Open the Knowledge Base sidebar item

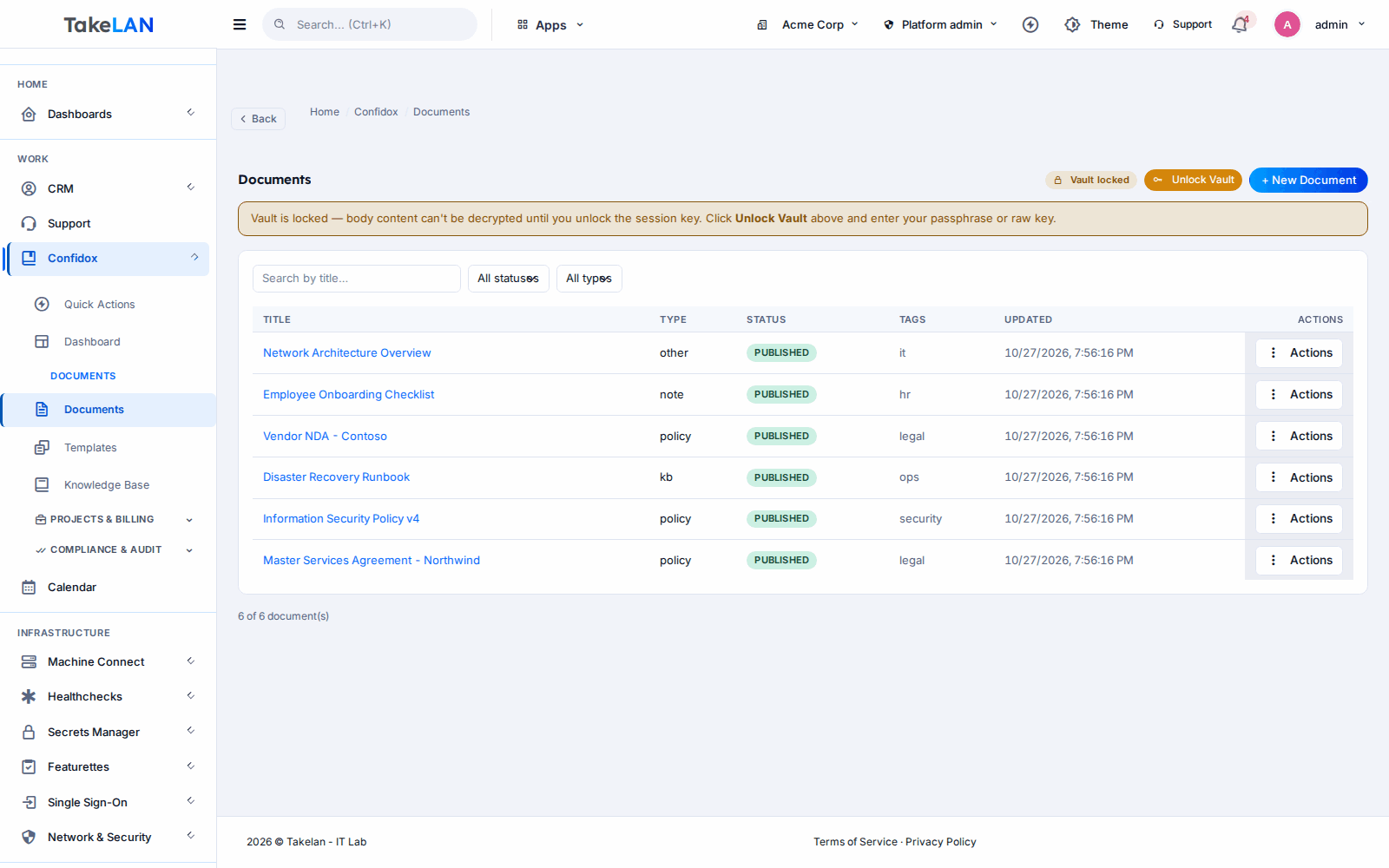[107, 484]
